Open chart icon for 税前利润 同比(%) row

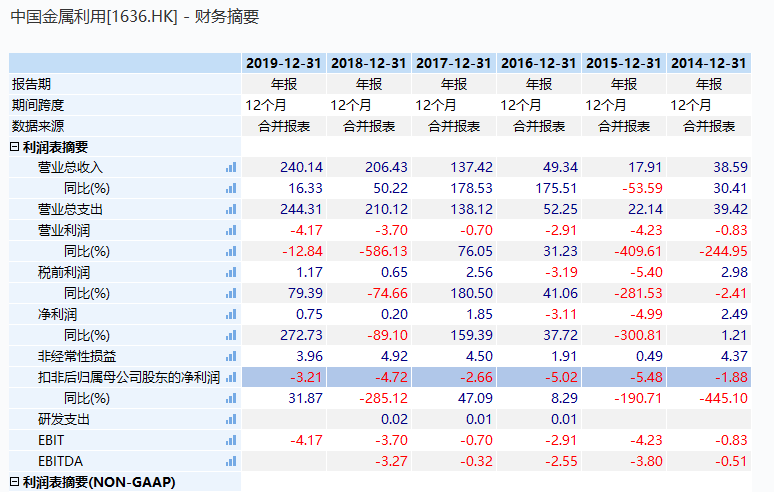pos(231,293)
